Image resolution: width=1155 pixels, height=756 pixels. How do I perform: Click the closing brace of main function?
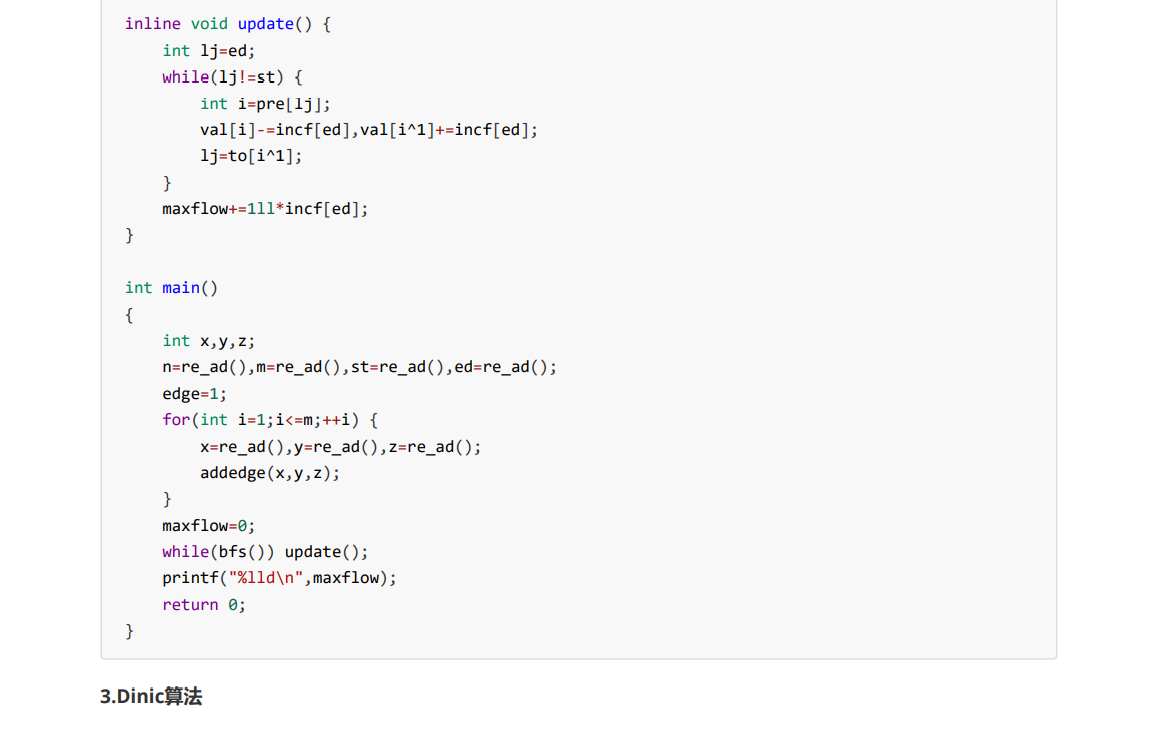click(130, 631)
